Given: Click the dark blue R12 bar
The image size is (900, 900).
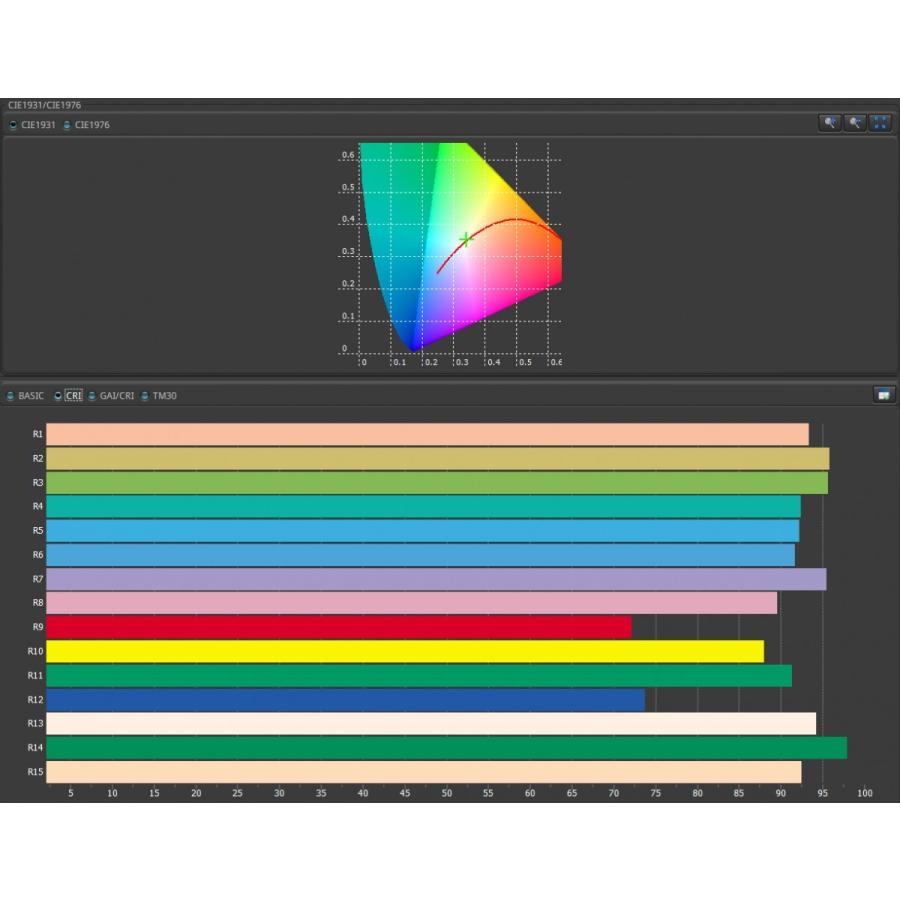Looking at the screenshot, I should click(x=345, y=700).
